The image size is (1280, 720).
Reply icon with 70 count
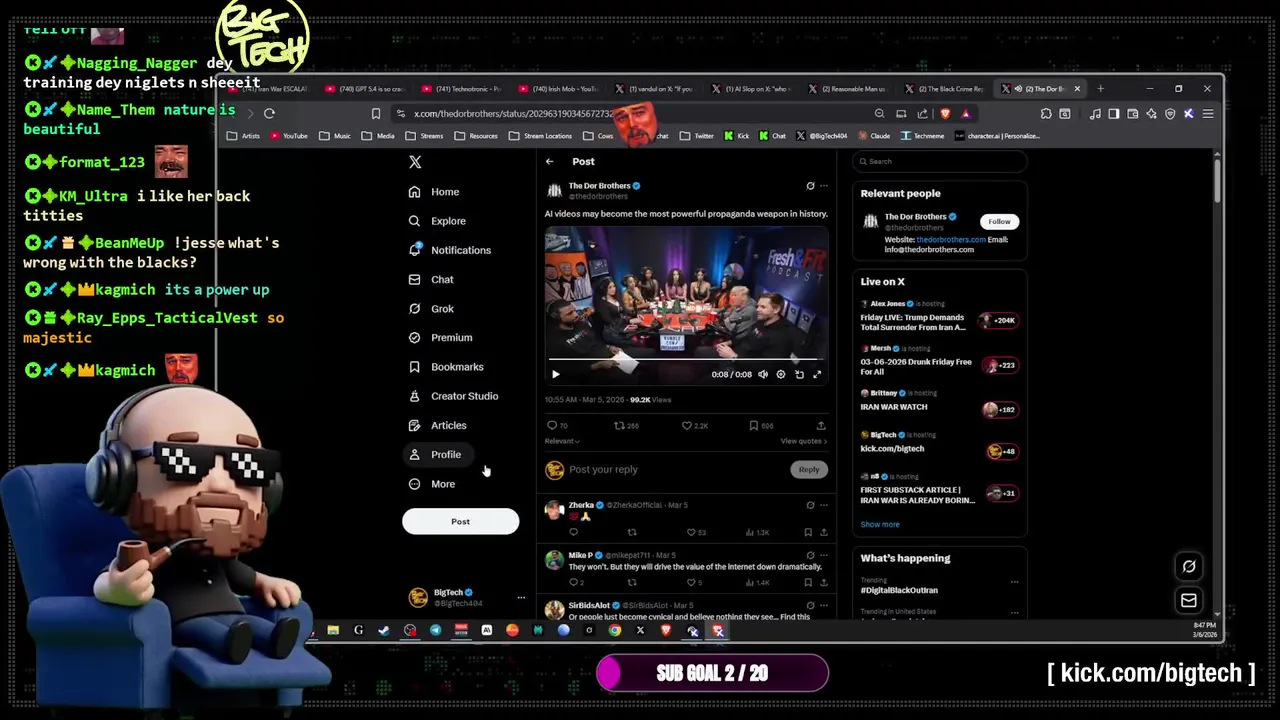point(557,426)
